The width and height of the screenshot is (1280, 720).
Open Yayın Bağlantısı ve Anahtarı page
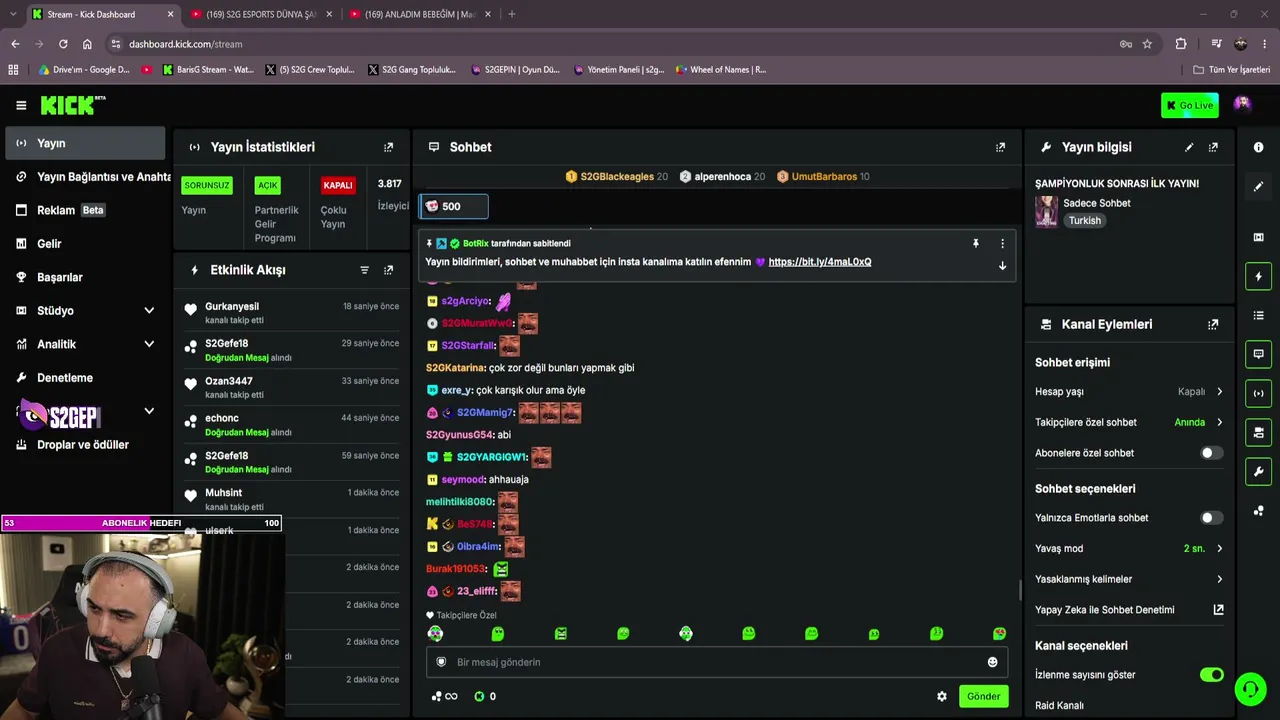[85, 177]
